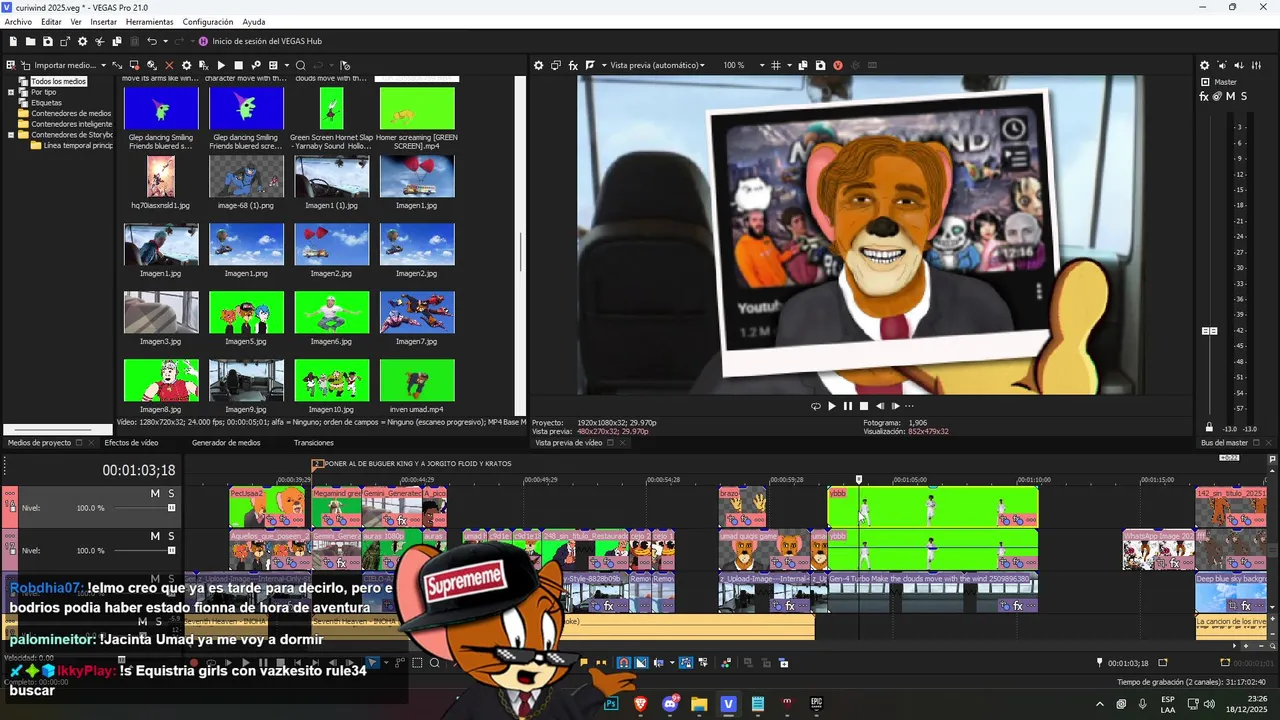
Task: Remove selected media with red X
Action: (x=169, y=65)
